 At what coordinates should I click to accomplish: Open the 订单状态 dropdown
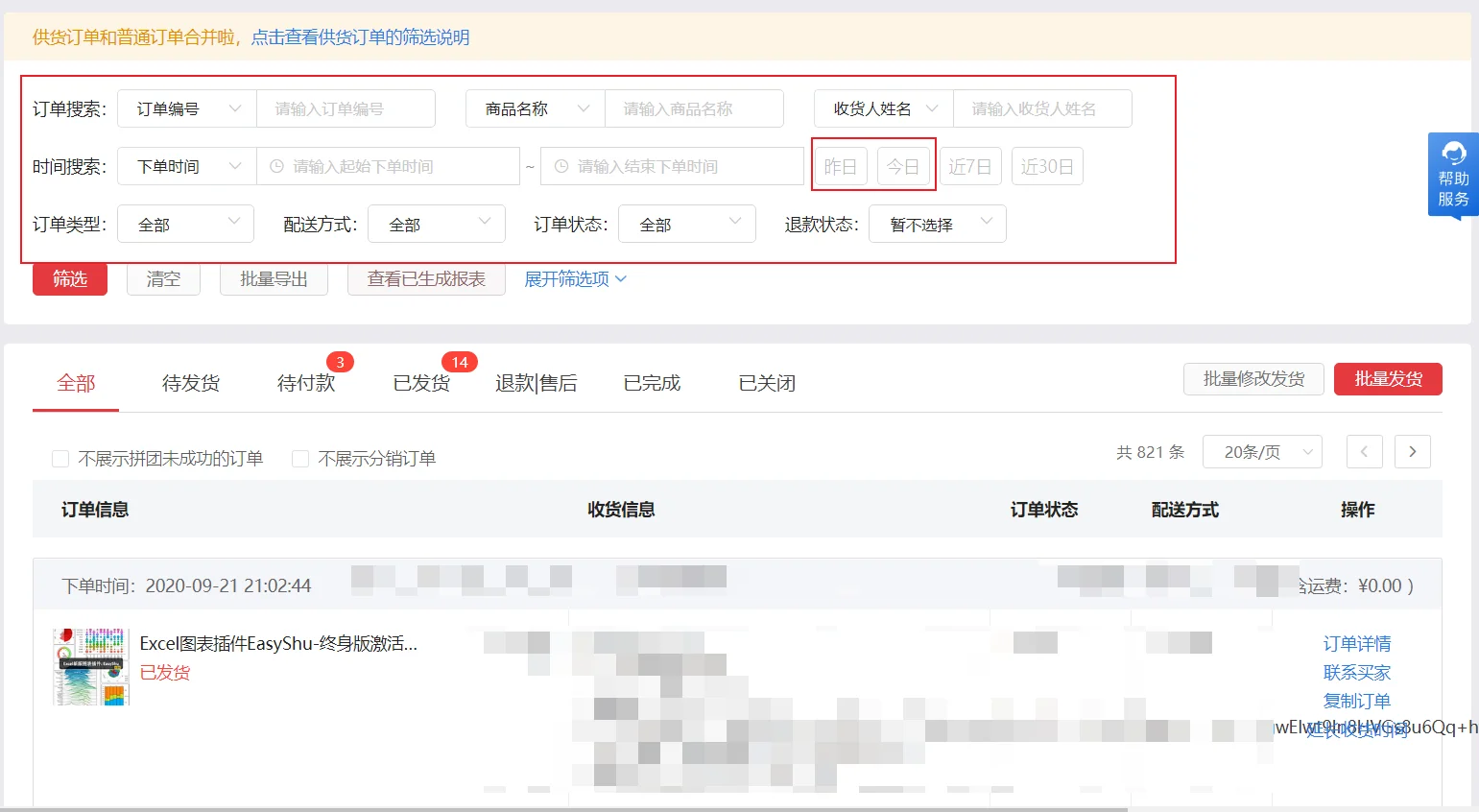click(686, 224)
